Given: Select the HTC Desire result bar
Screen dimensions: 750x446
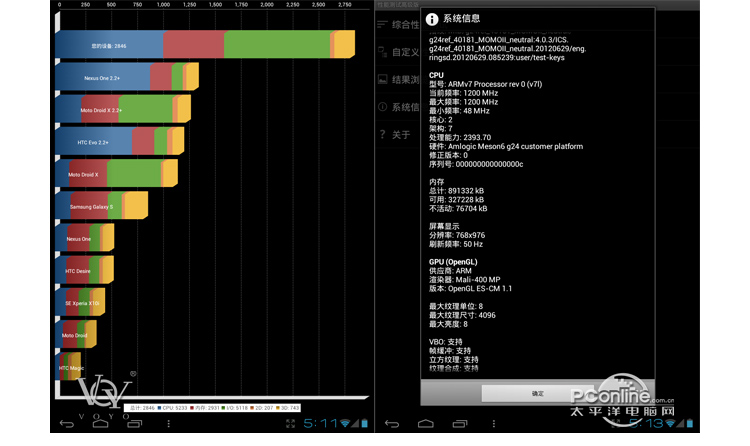Looking at the screenshot, I should (x=84, y=269).
